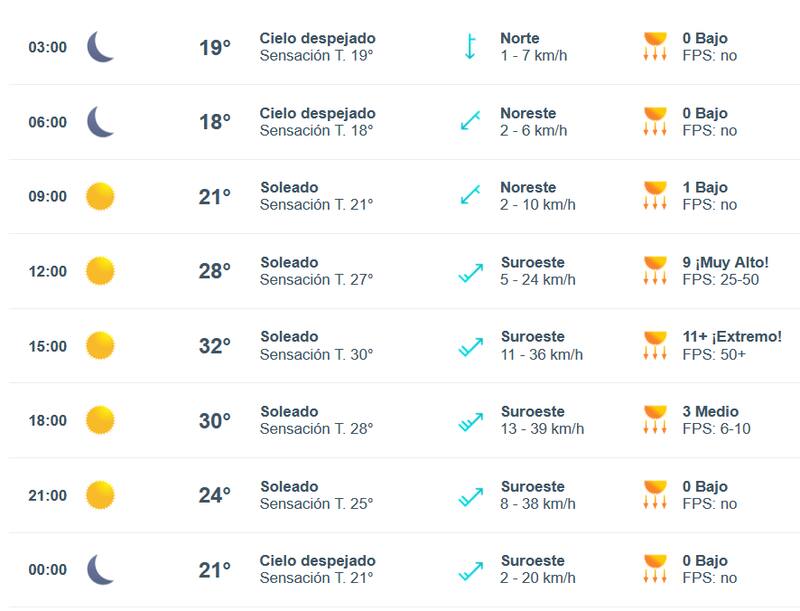Select the 12:00 time label
800x611 pixels.
click(48, 272)
